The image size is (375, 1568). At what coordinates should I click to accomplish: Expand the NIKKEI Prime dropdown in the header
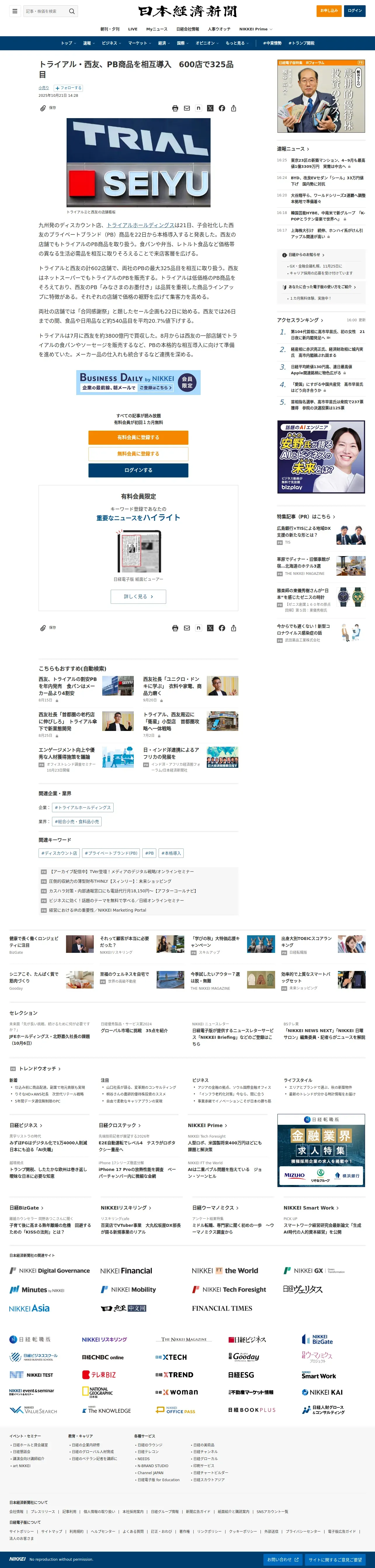[x=256, y=29]
